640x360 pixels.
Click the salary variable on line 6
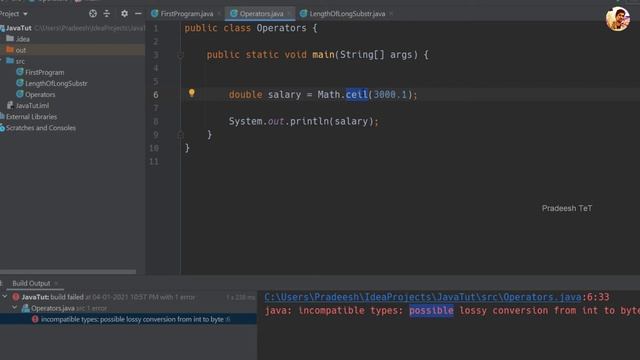pos(284,95)
